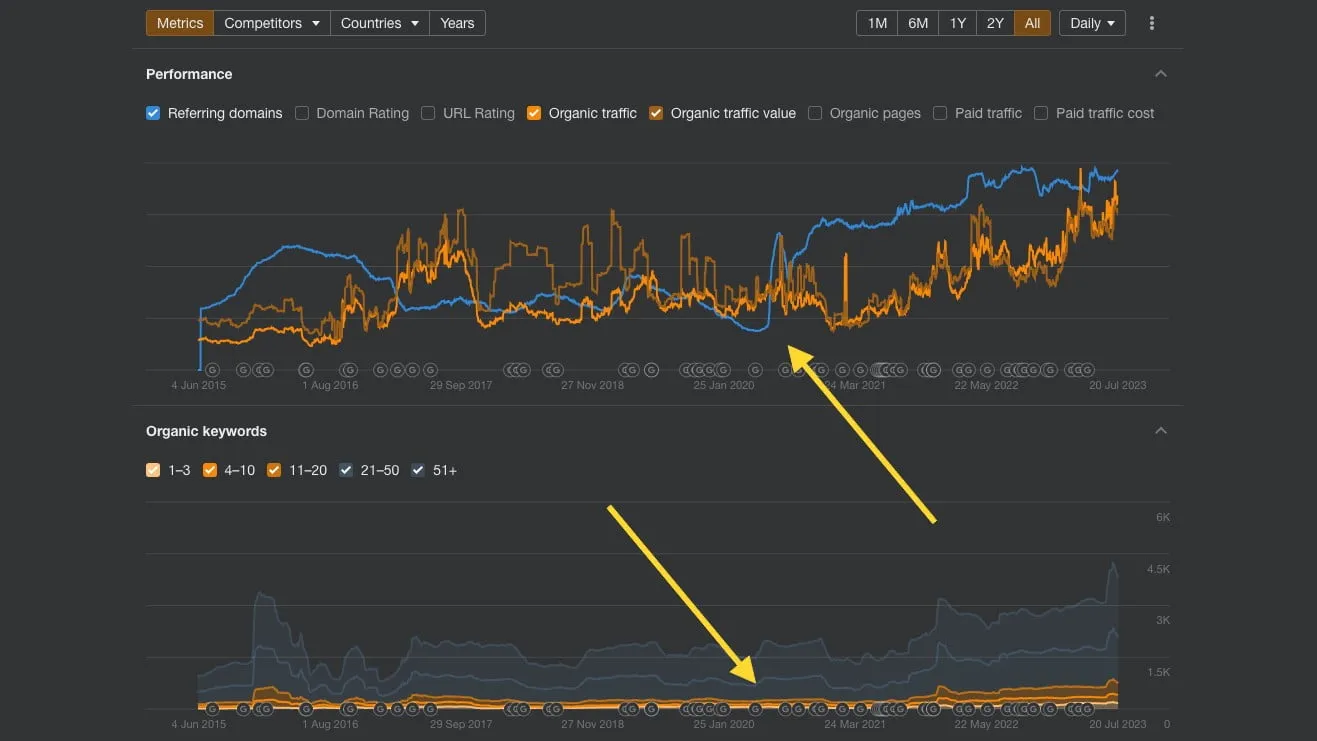Collapse the Organic keywords section
This screenshot has height=741, width=1317.
tap(1160, 430)
